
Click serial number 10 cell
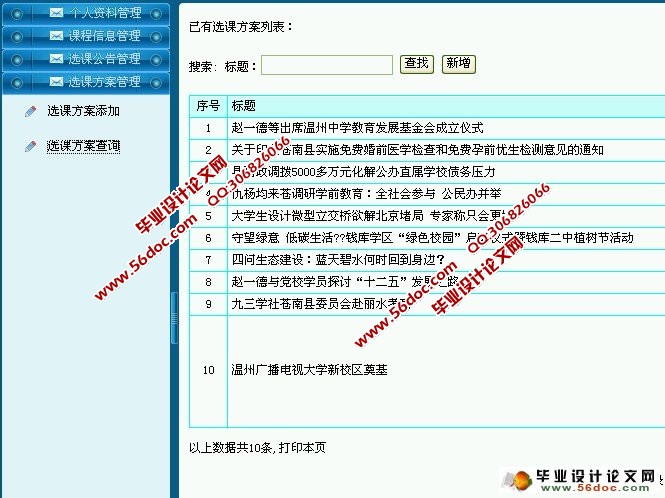(x=208, y=371)
